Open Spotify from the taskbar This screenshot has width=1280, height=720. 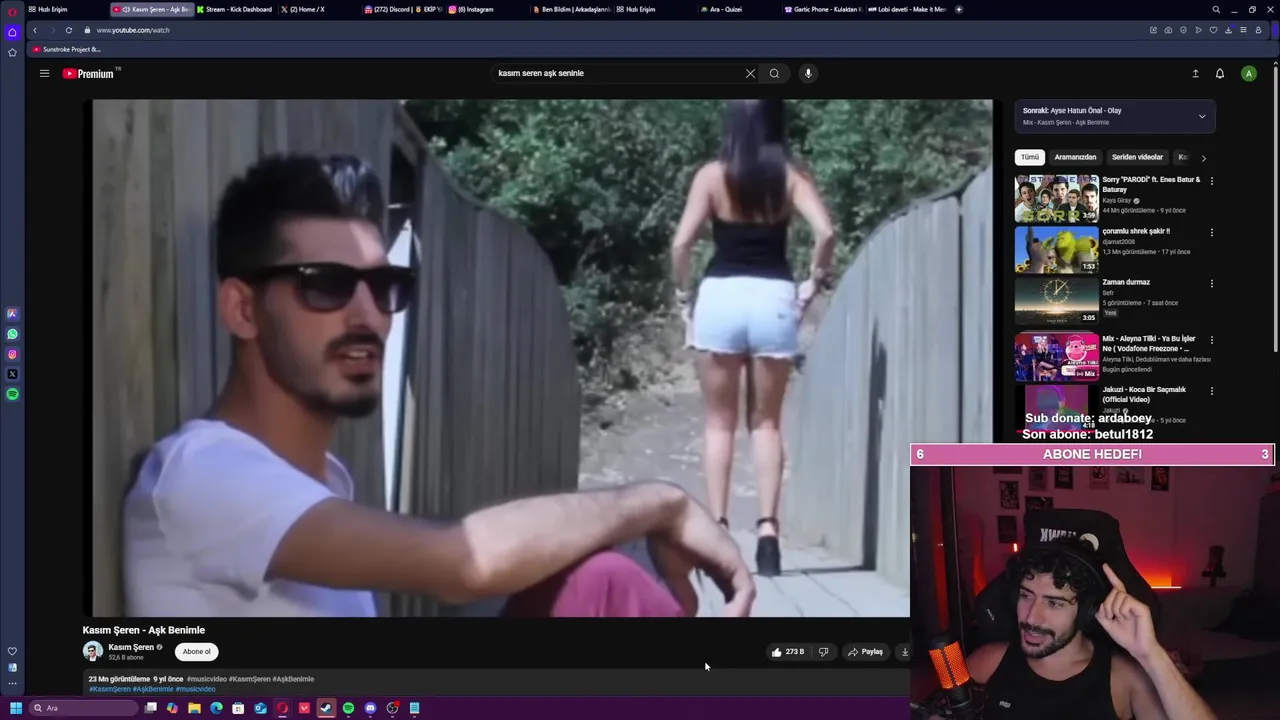[348, 708]
